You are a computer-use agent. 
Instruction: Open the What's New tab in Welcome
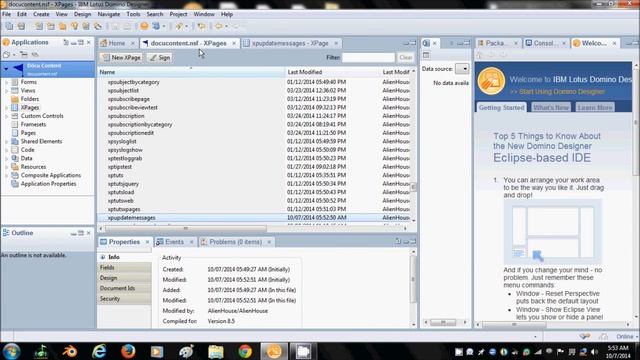pos(551,107)
